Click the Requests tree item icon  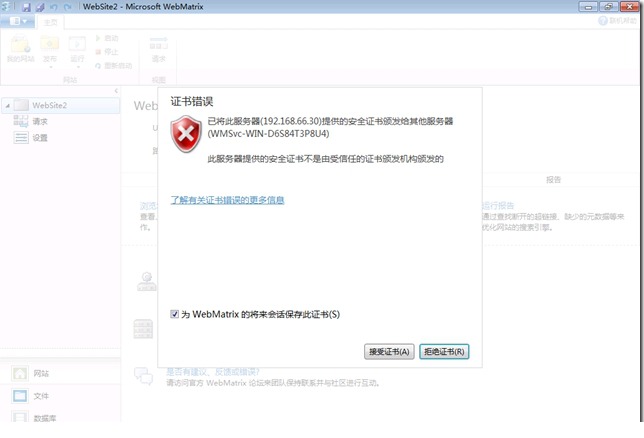click(x=21, y=121)
